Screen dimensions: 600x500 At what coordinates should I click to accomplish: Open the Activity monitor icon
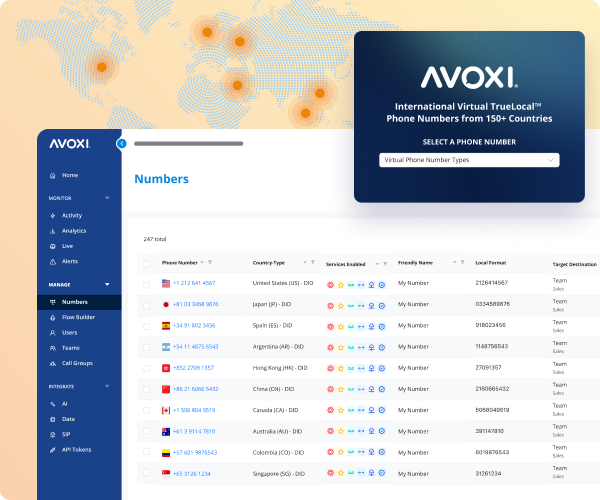coord(52,215)
